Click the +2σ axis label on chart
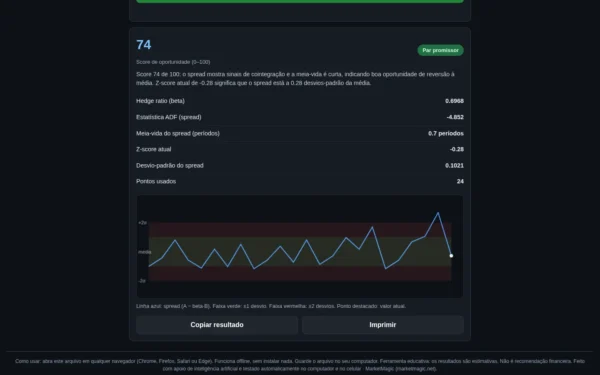600x375 pixels. (x=142, y=223)
